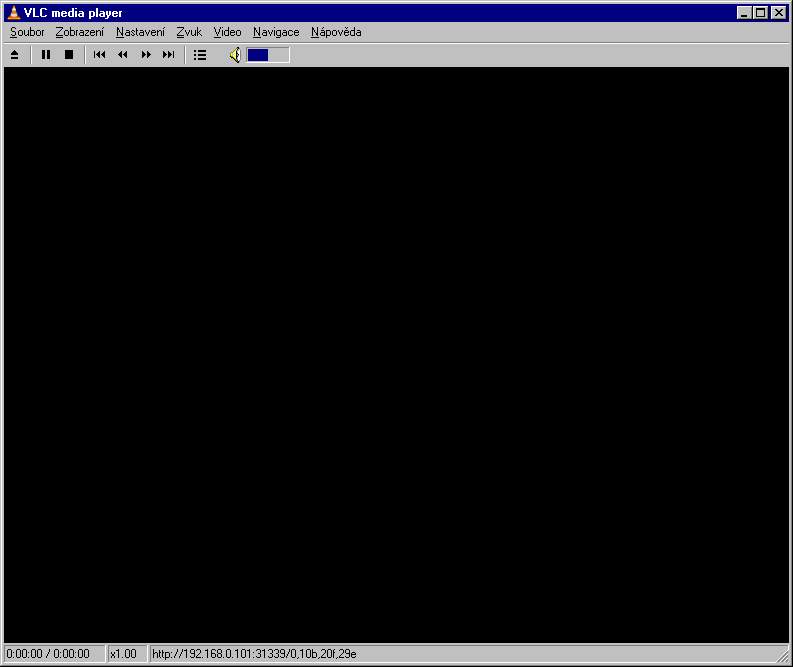793x667 pixels.
Task: Adjust the volume slider bar
Action: (268, 55)
